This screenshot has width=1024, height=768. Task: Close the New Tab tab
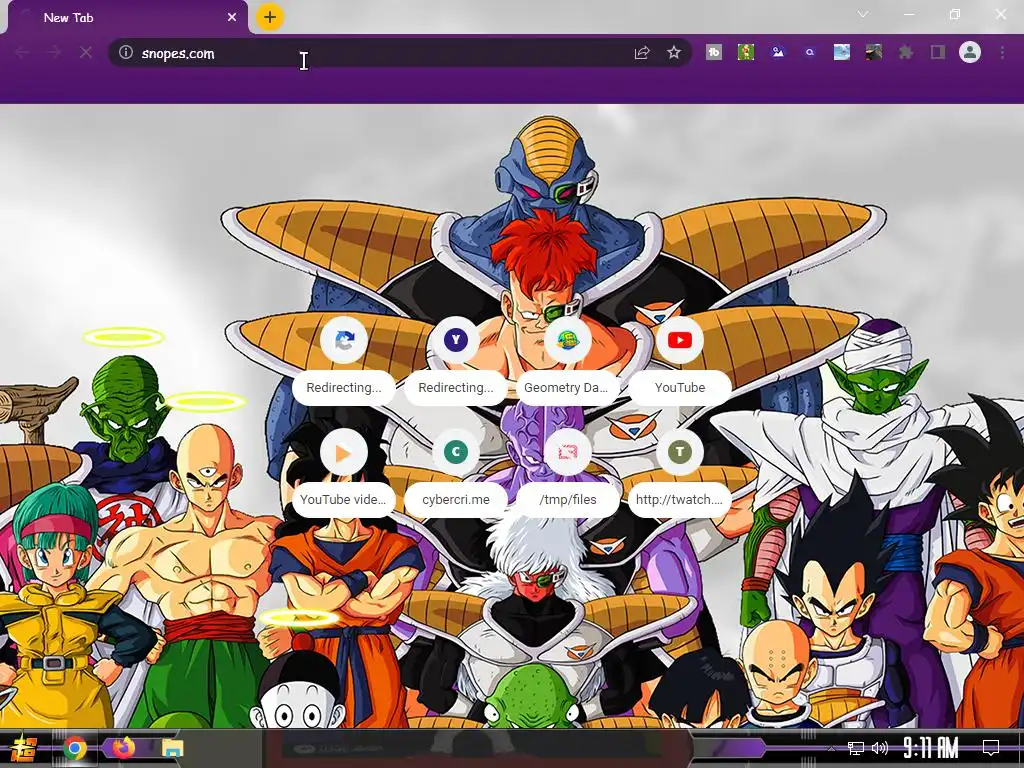click(x=232, y=18)
